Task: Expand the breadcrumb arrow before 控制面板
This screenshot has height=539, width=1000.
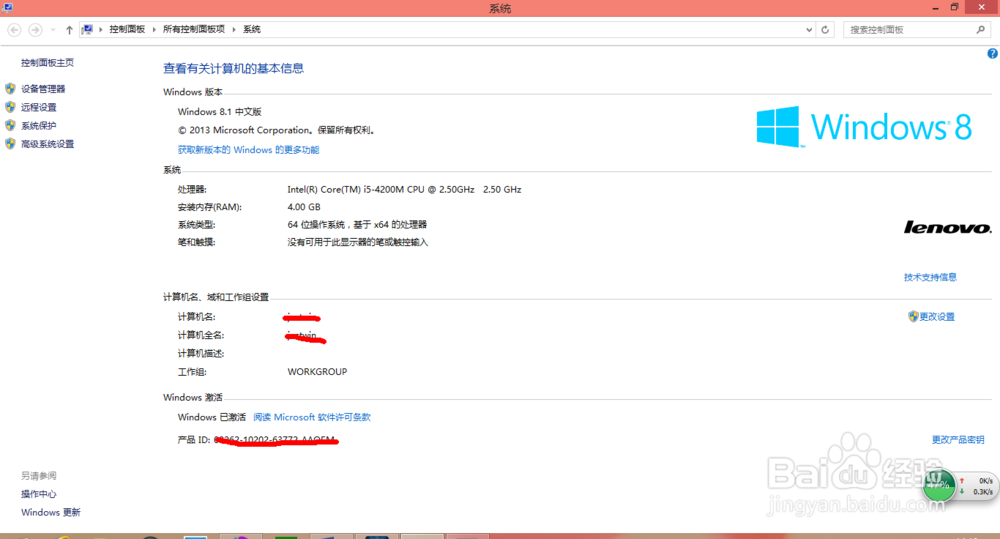Action: [101, 30]
